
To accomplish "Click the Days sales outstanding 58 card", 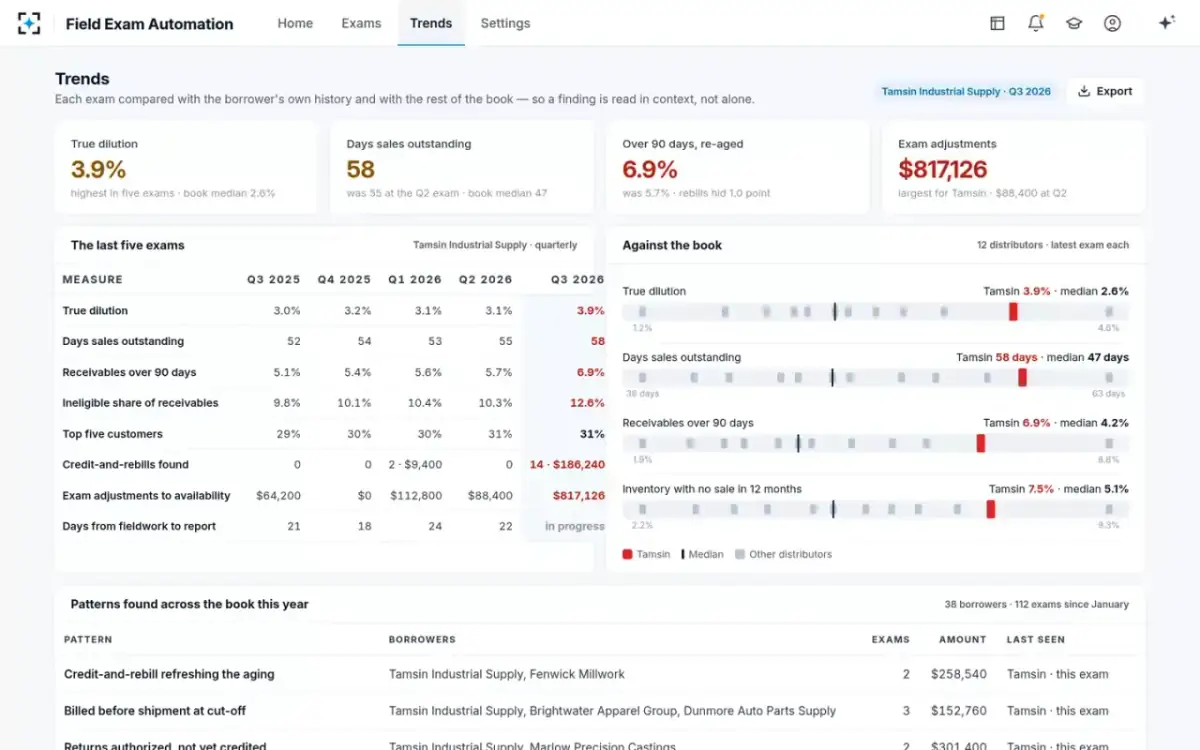I will [461, 168].
